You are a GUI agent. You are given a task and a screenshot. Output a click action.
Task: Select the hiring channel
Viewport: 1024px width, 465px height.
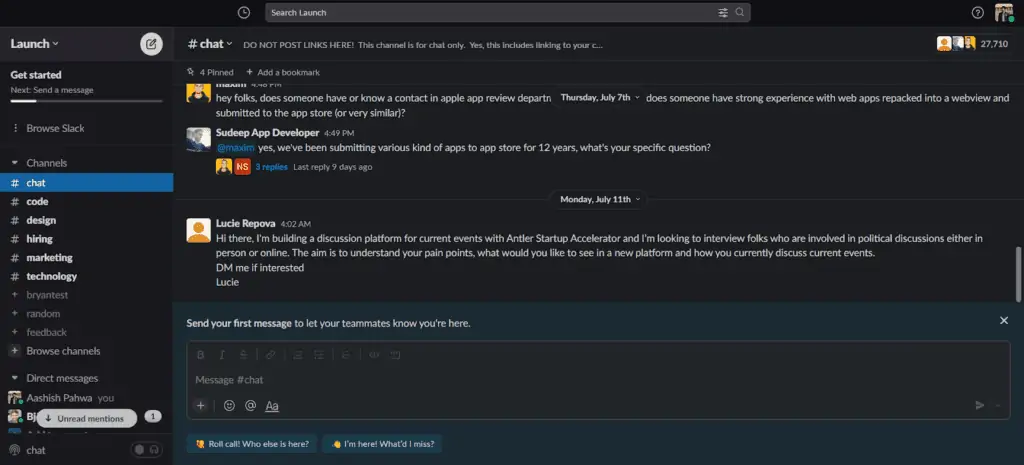click(x=39, y=239)
